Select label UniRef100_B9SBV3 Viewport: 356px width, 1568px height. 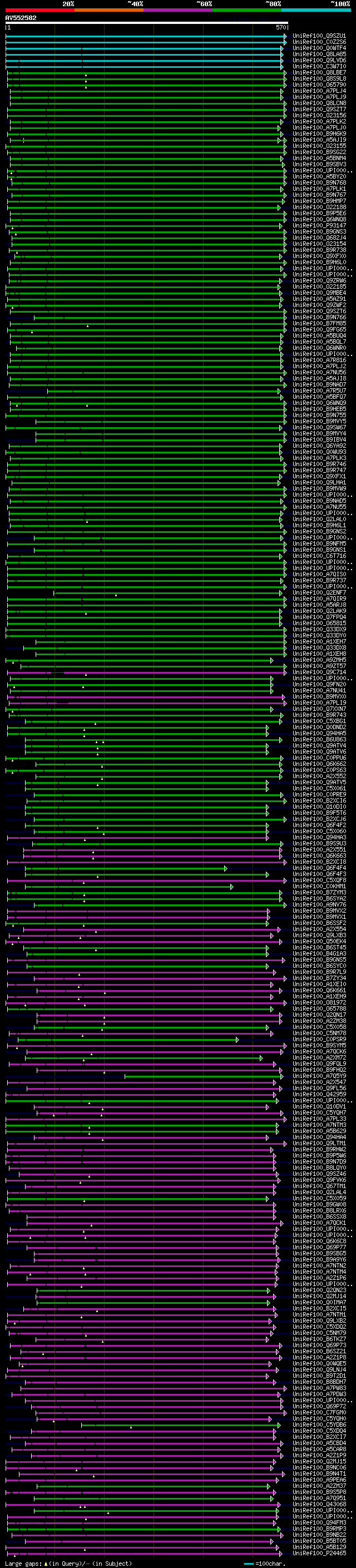pos(319,164)
